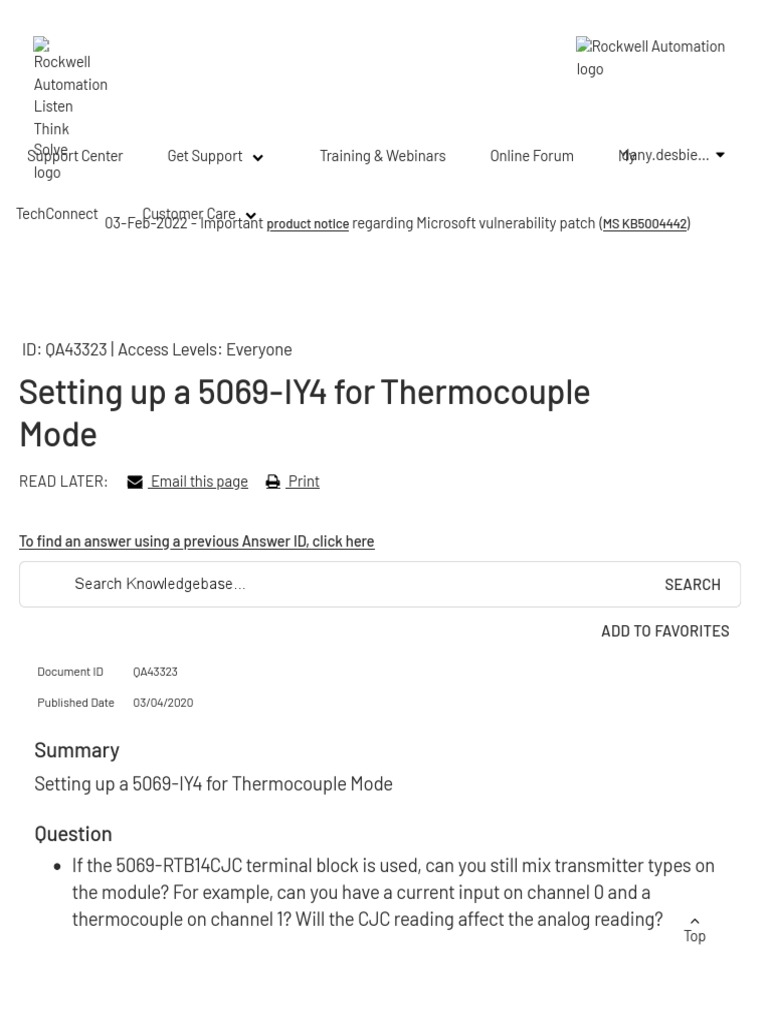Open the MS KB5004442 link

click(644, 224)
